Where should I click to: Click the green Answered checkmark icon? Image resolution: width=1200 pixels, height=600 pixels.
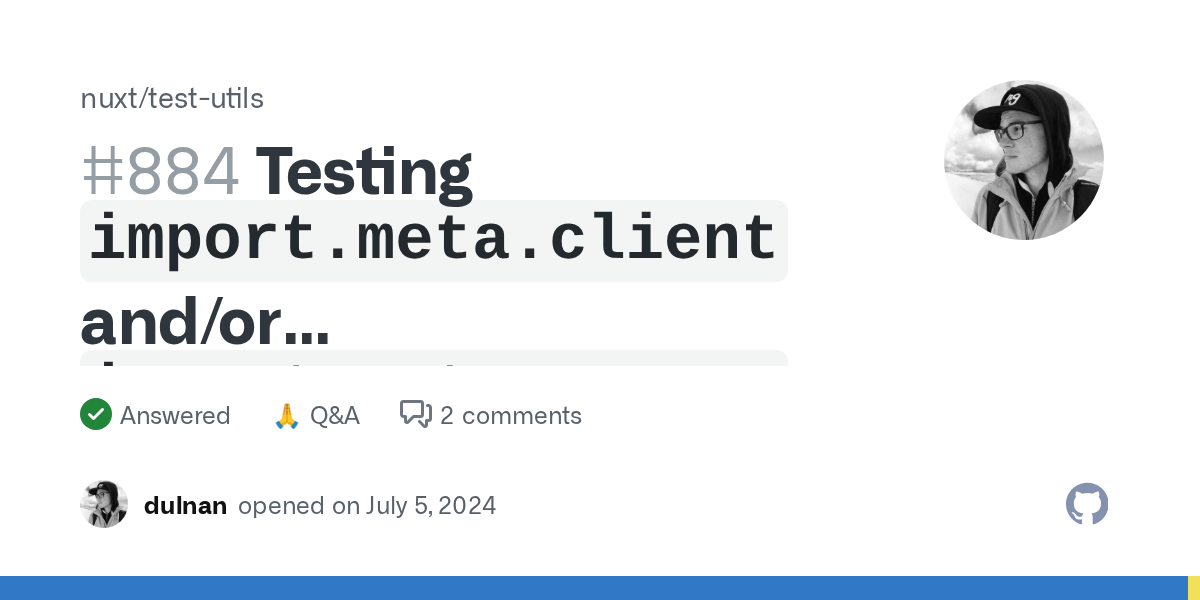point(95,414)
